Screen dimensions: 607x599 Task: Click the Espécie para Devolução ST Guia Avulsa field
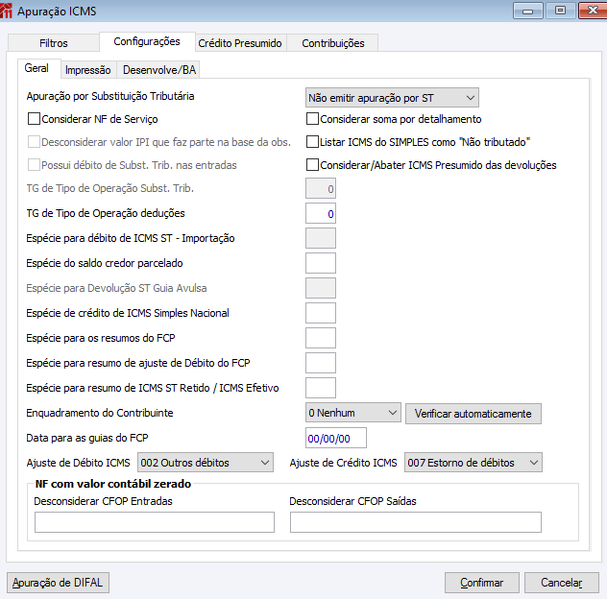click(321, 288)
